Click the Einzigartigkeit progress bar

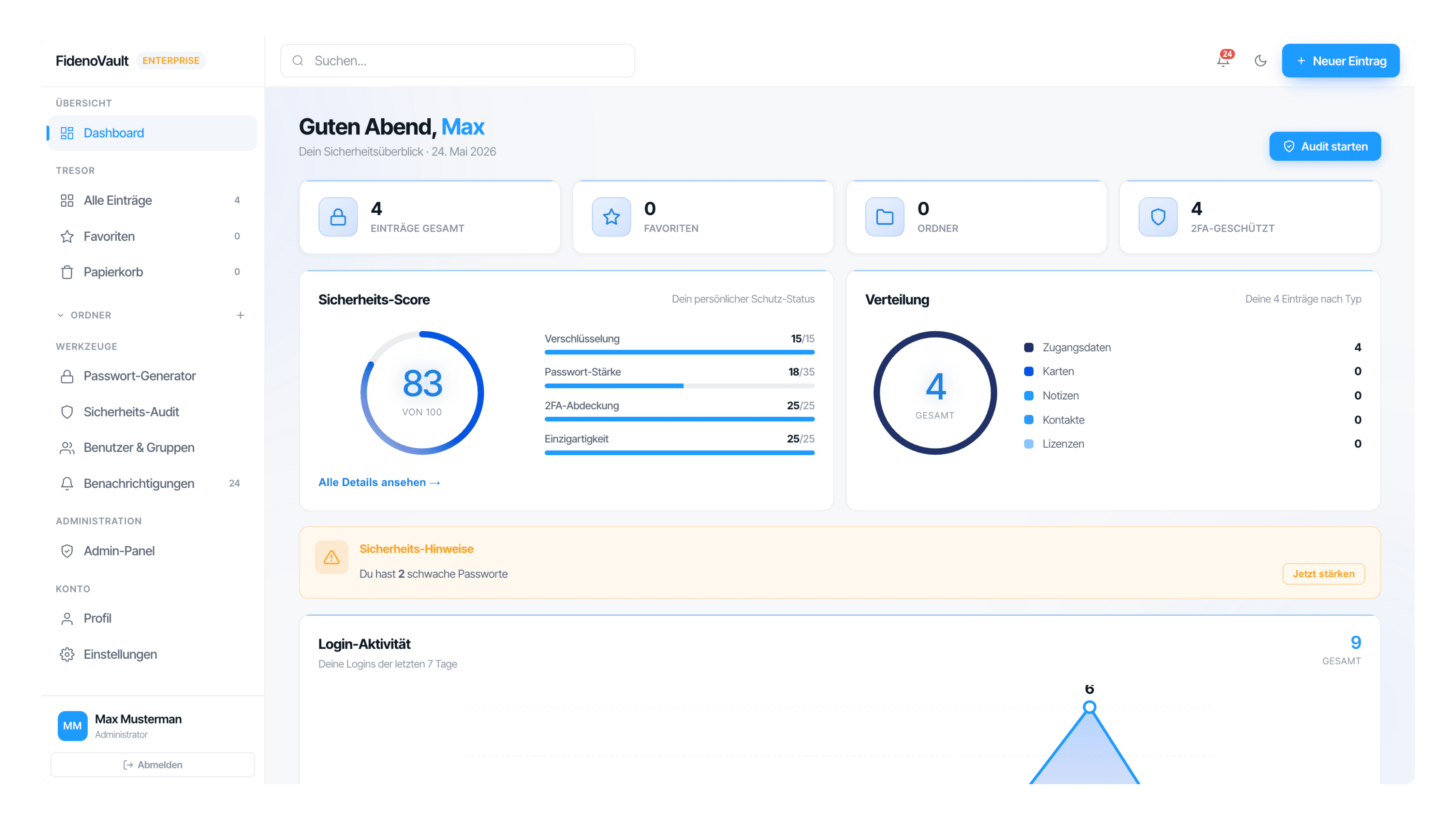point(679,452)
